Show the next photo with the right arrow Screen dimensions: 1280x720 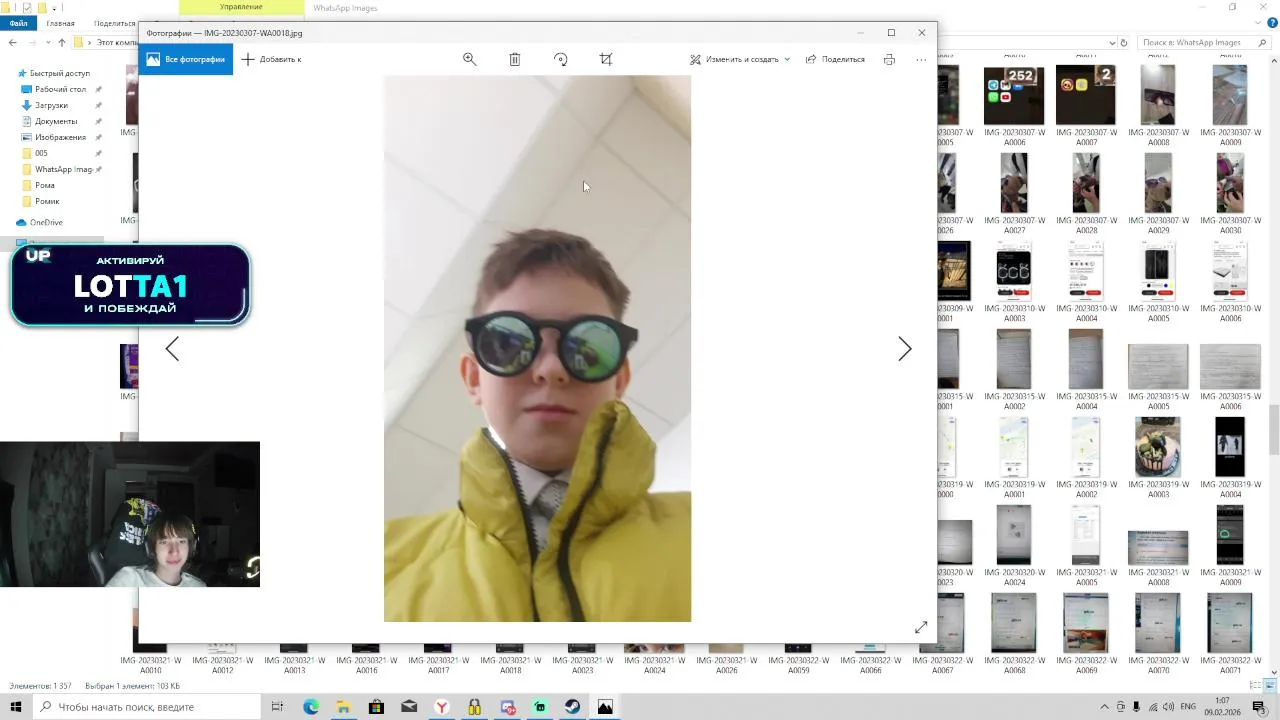coord(904,348)
